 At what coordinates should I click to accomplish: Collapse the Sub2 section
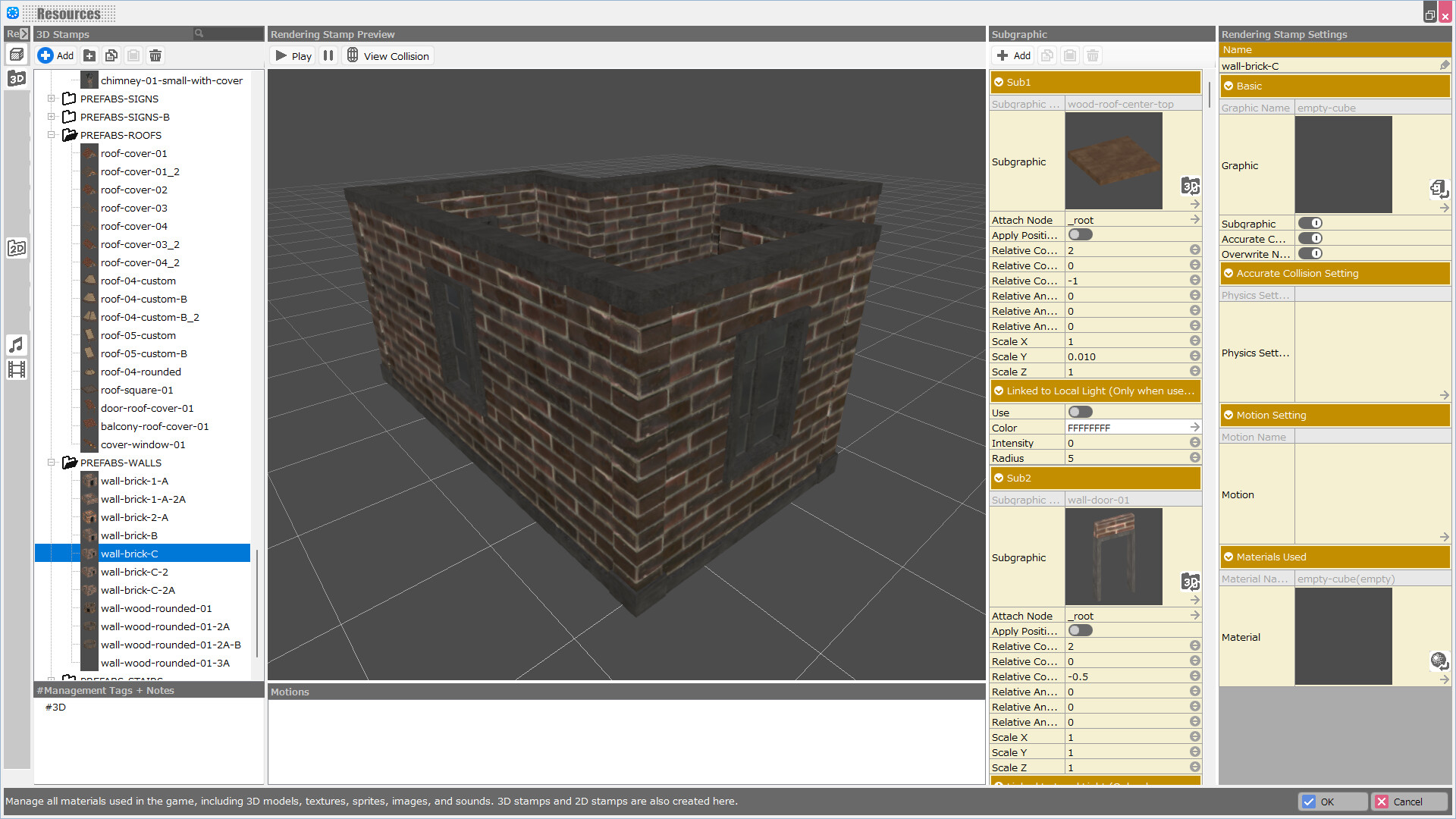tap(999, 478)
